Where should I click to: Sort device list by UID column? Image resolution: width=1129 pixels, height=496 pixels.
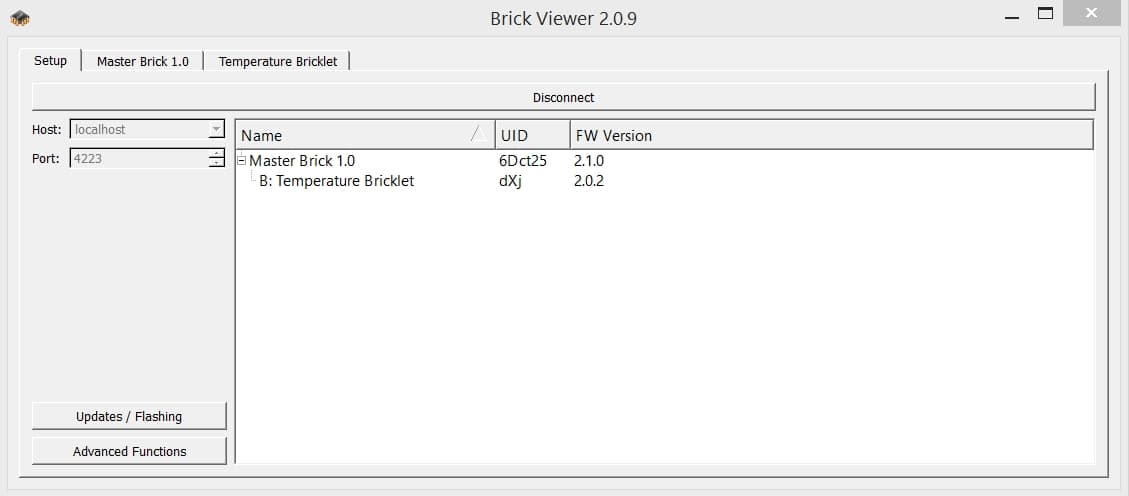pos(532,135)
